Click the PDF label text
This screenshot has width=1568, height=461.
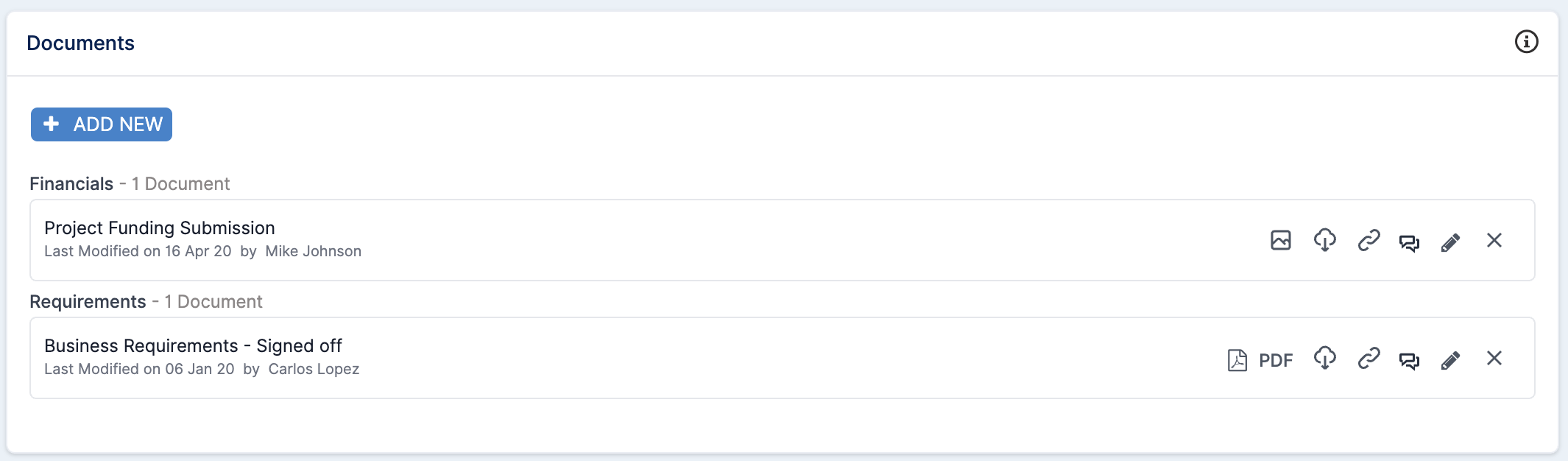coord(1276,360)
